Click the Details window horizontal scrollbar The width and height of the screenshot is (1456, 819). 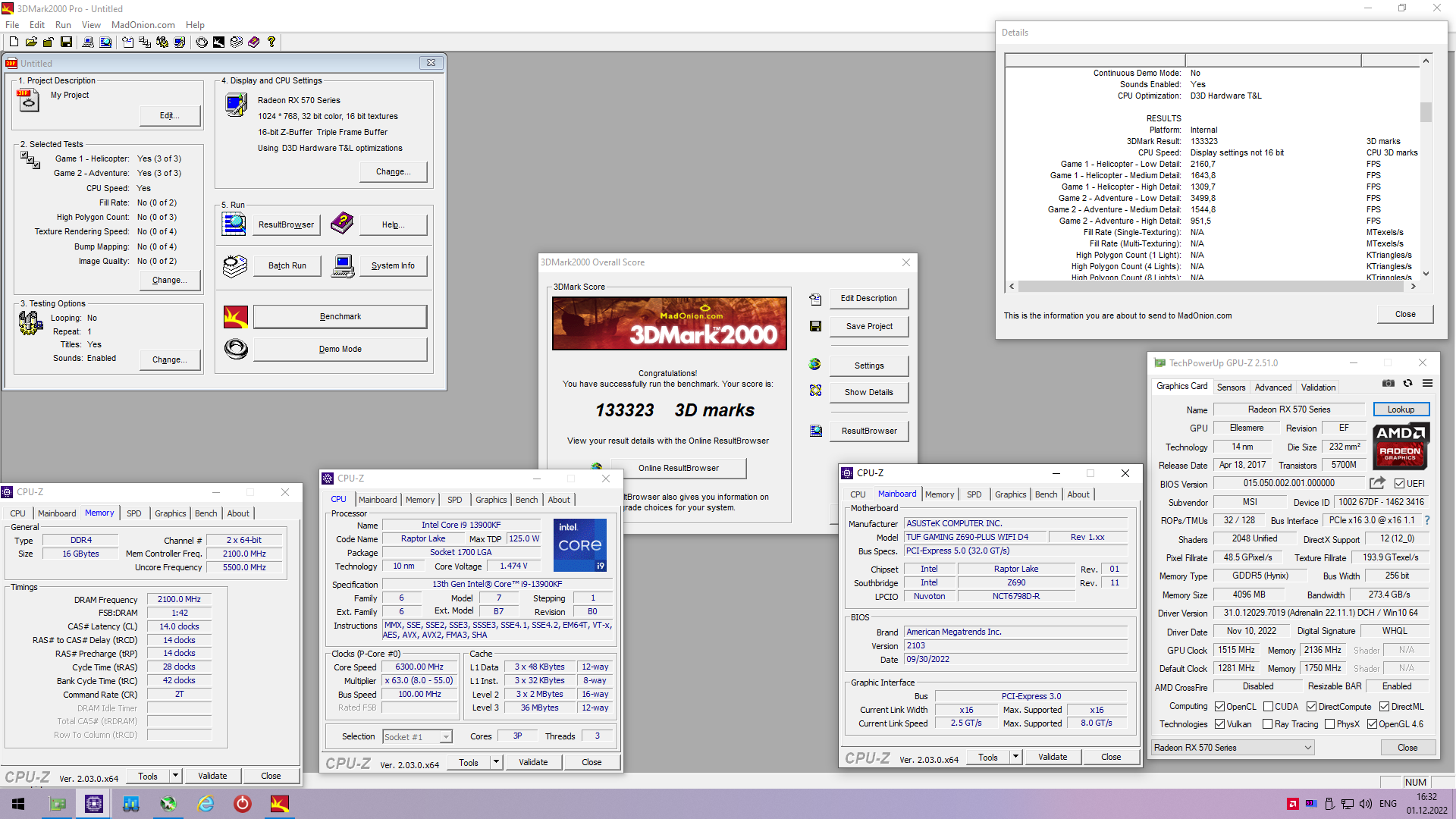point(1211,287)
